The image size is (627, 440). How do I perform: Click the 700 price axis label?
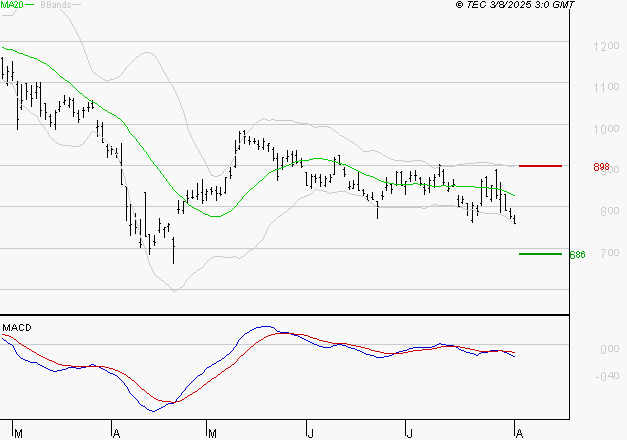610,252
